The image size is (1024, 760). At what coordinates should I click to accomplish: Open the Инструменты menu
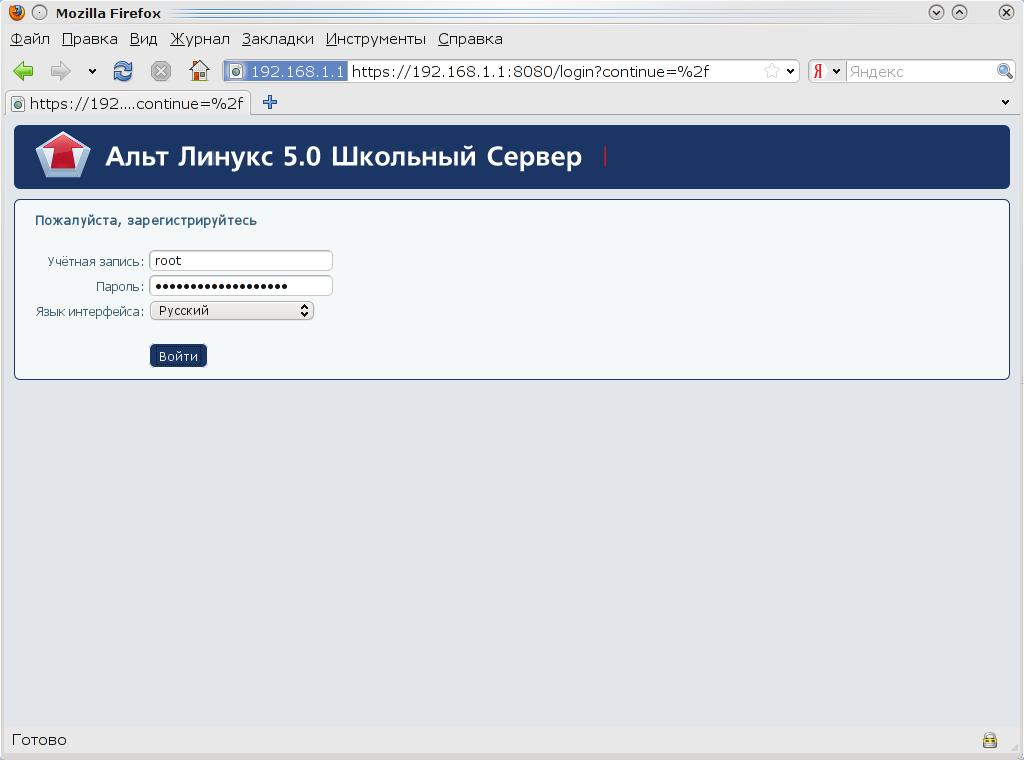[376, 39]
